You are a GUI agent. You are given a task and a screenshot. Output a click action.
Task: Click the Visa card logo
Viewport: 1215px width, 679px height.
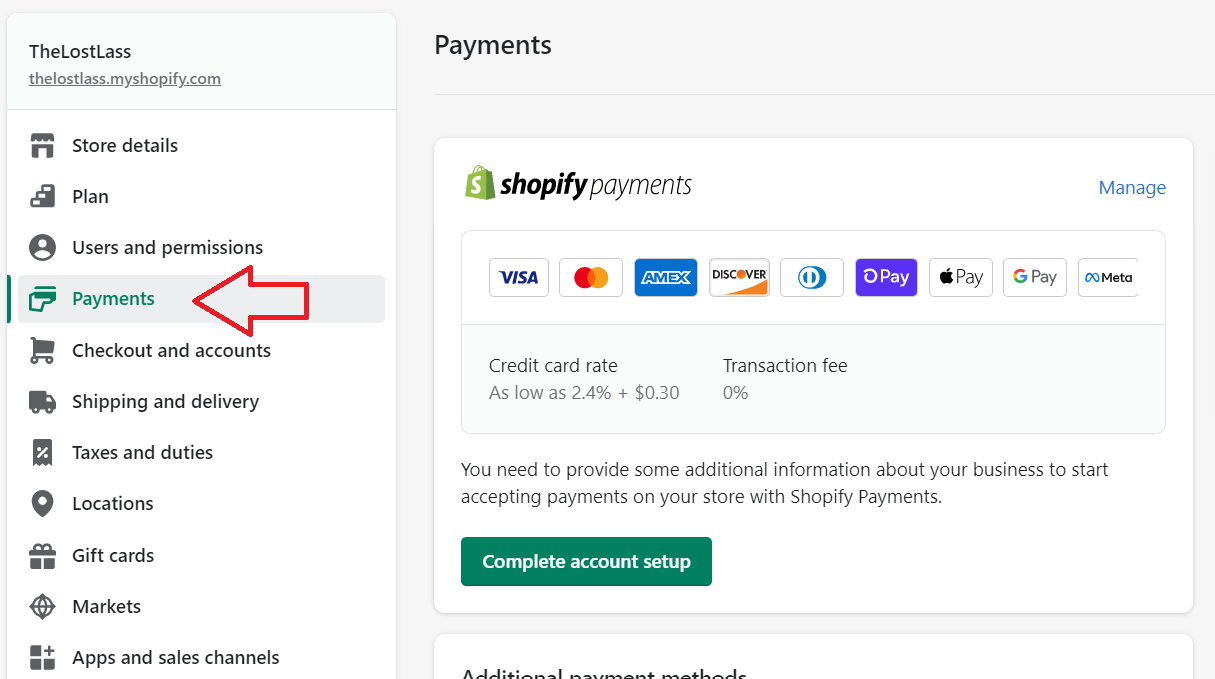519,277
